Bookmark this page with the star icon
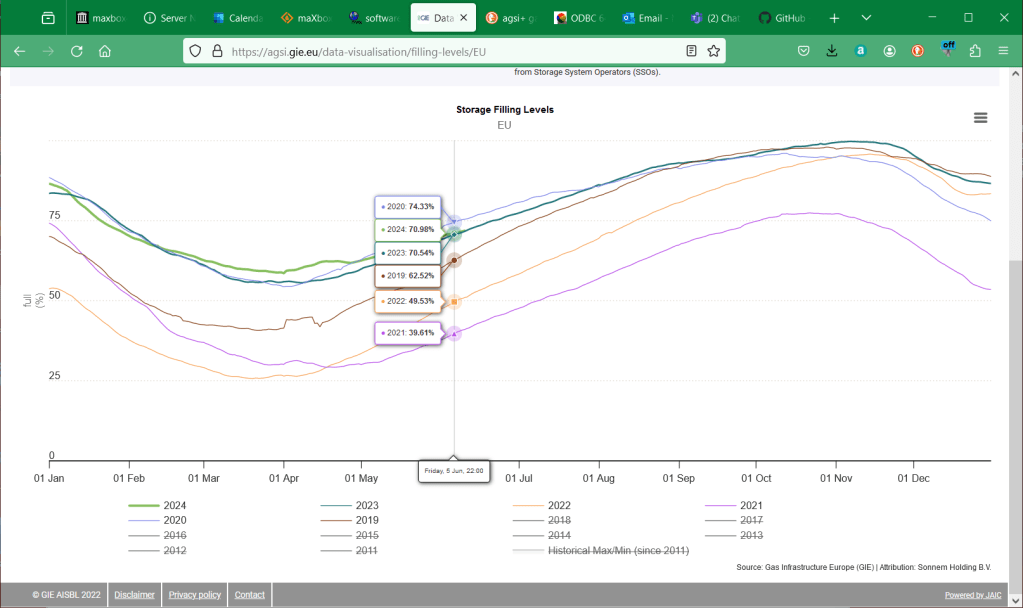This screenshot has height=608, width=1023. click(714, 51)
